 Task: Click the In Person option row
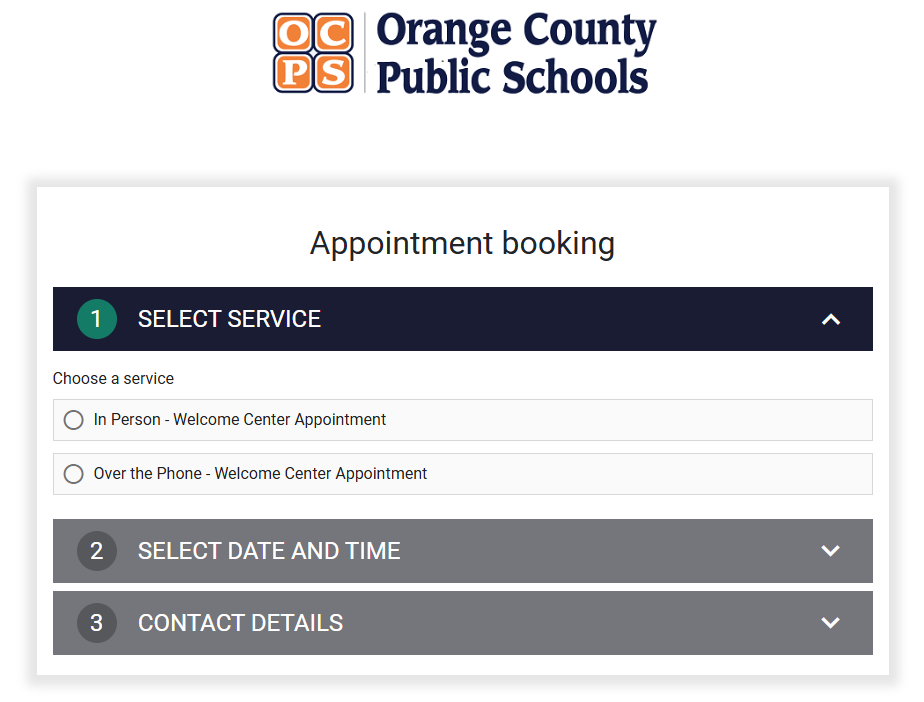click(462, 420)
